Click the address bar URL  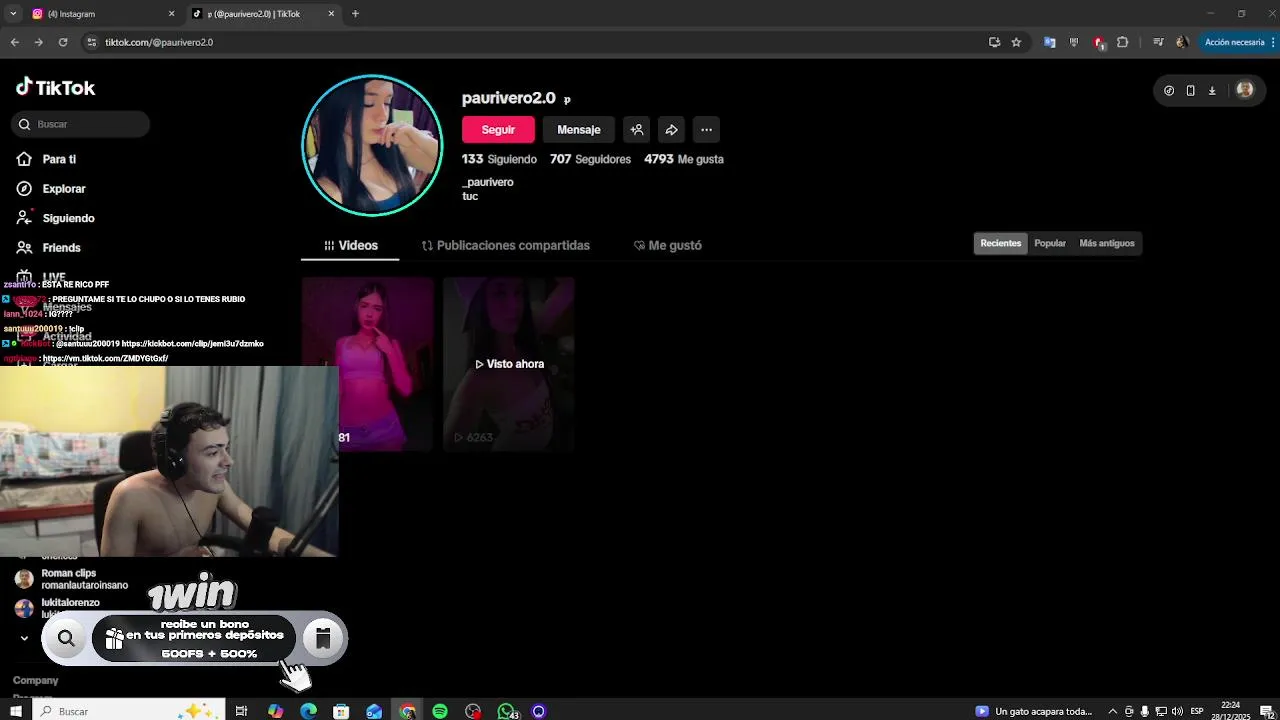point(159,42)
